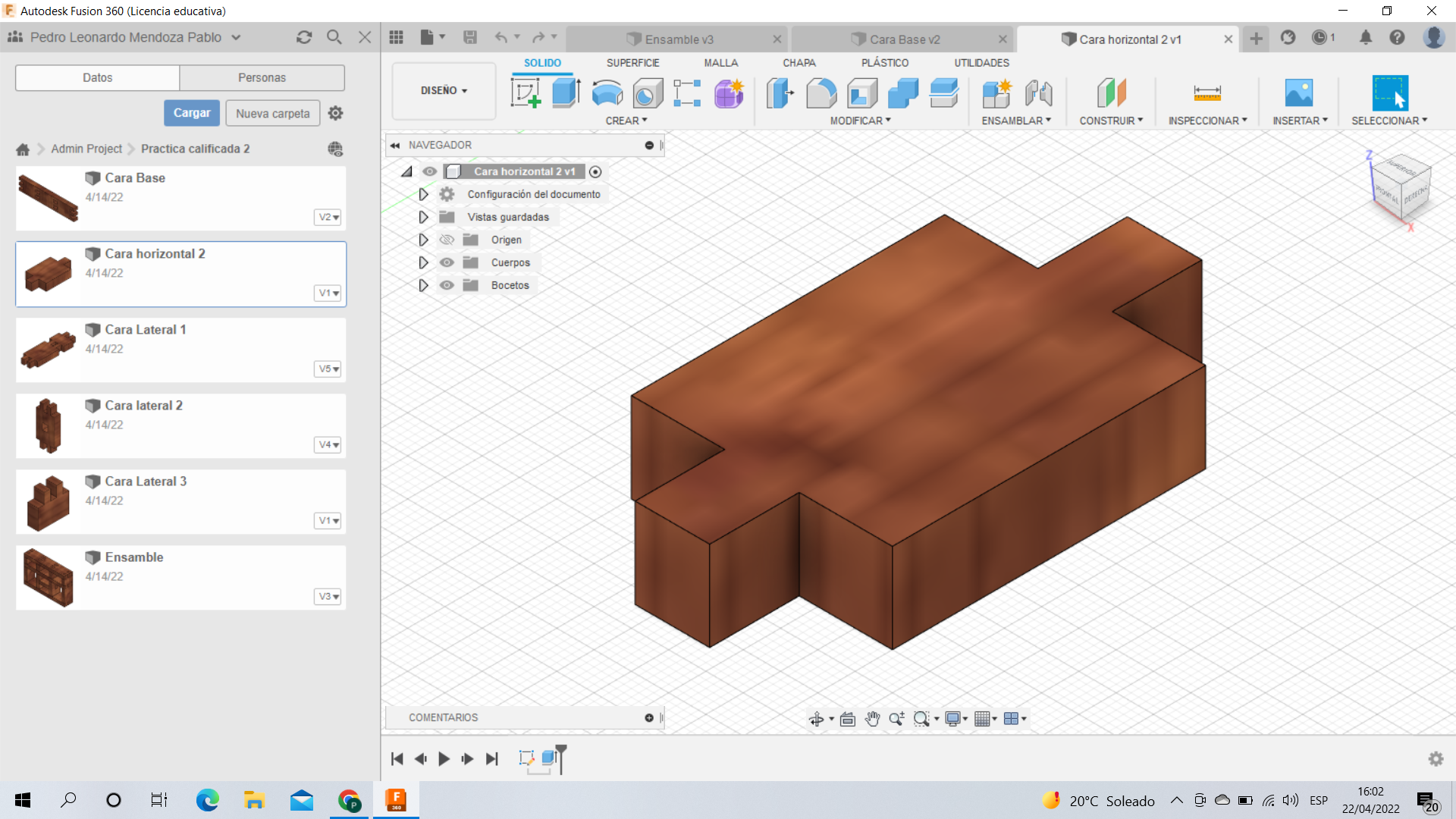1456x819 pixels.
Task: Click the Nueva carpeta button
Action: (272, 113)
